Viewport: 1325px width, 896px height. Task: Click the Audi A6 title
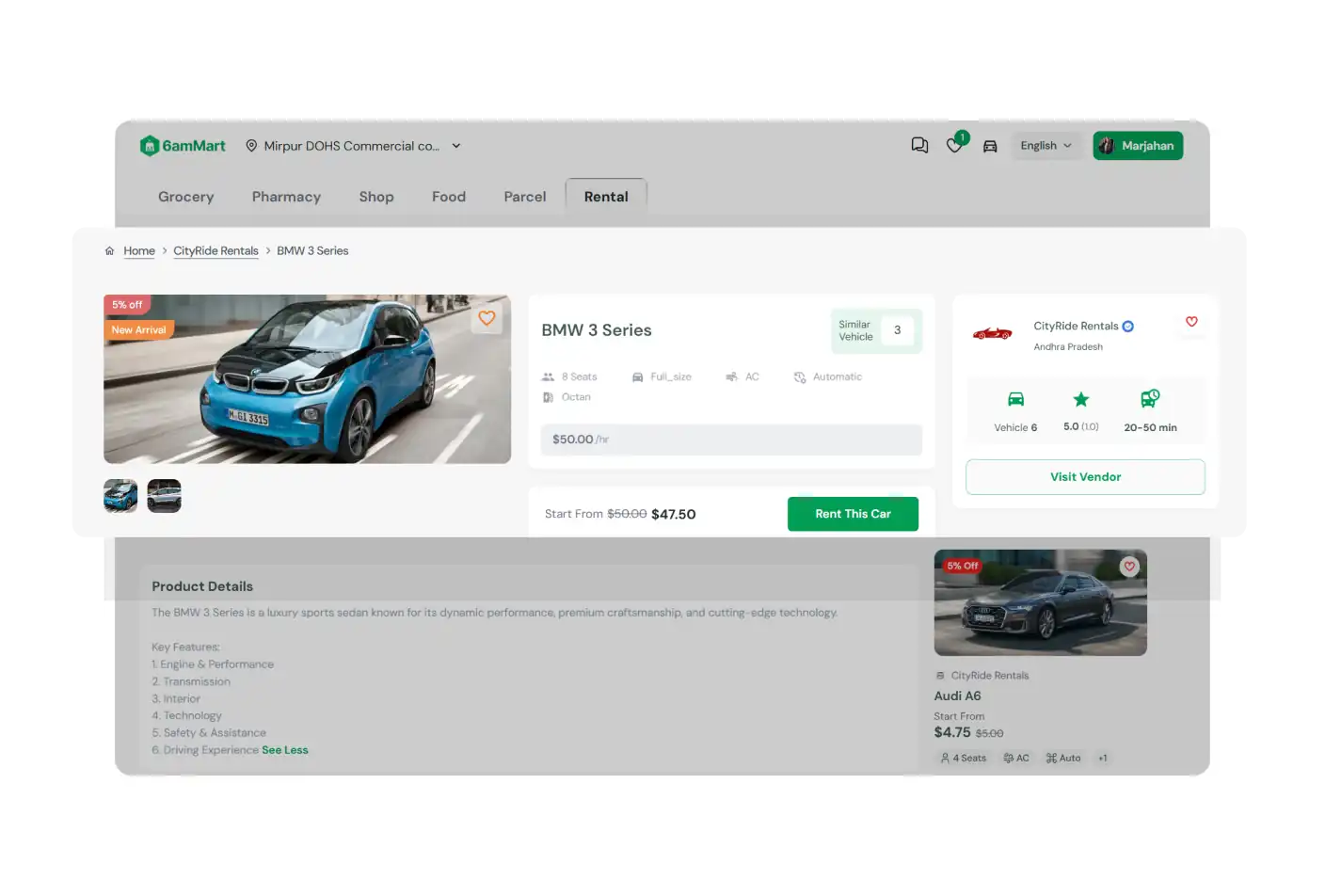(x=957, y=696)
